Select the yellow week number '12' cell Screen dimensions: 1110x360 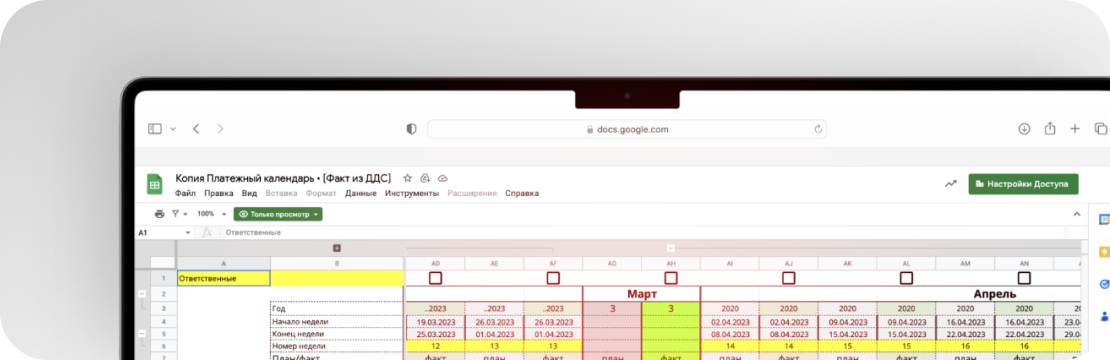pos(435,347)
